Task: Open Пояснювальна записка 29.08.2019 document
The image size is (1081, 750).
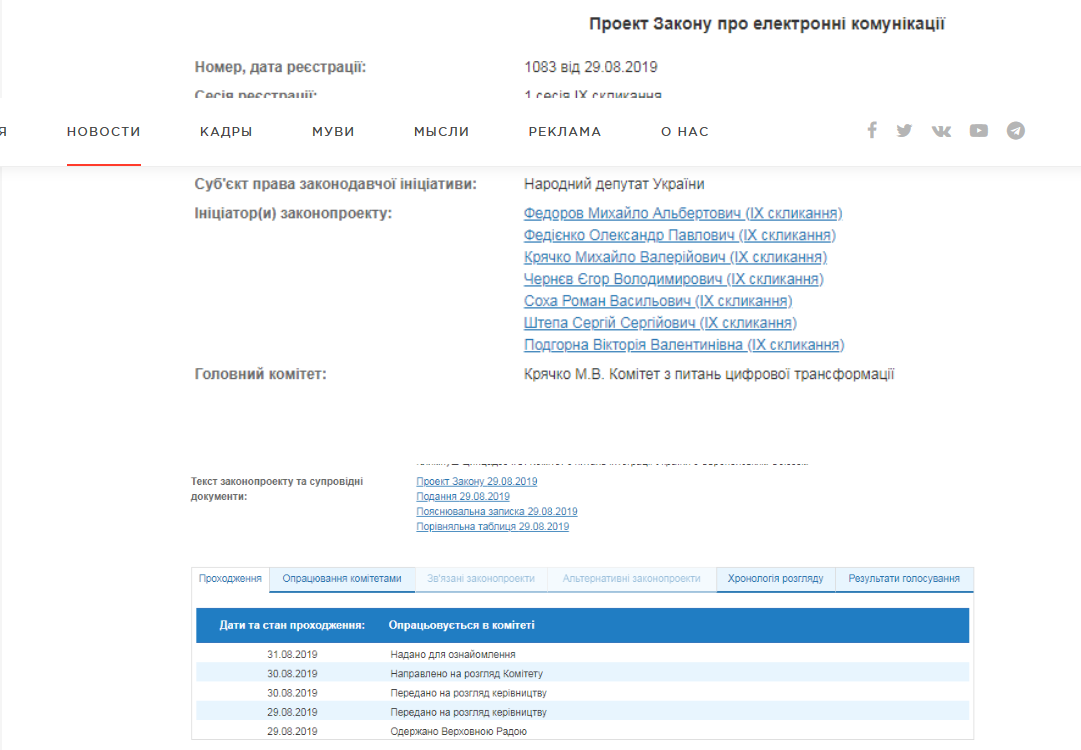Action: [496, 511]
